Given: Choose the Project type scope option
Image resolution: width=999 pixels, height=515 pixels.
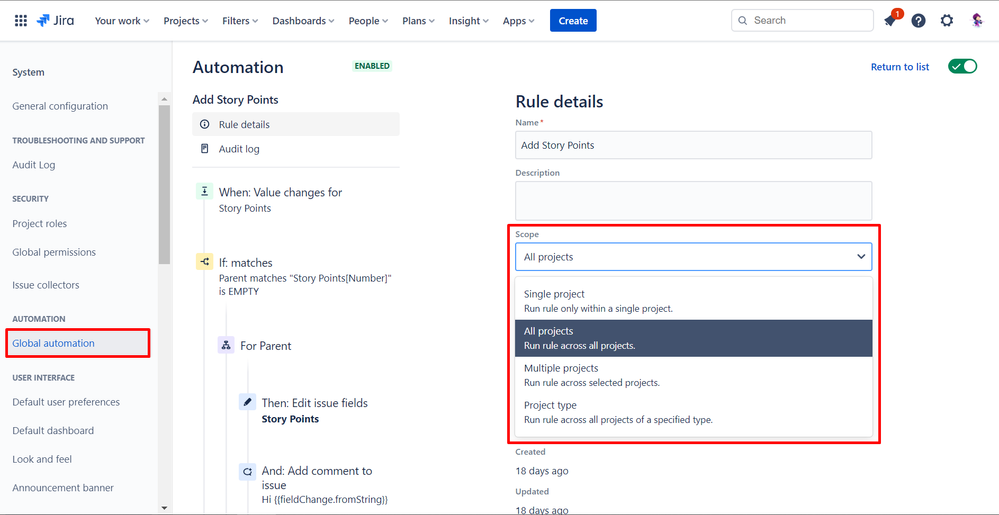Looking at the screenshot, I should pos(693,412).
